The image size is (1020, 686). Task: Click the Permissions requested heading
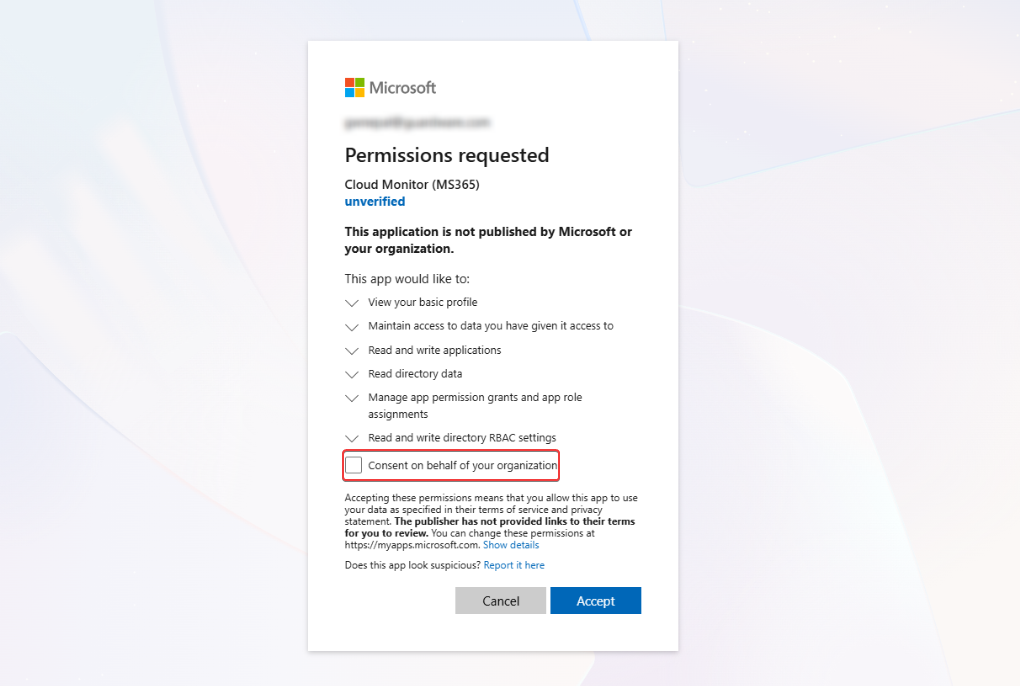click(447, 155)
